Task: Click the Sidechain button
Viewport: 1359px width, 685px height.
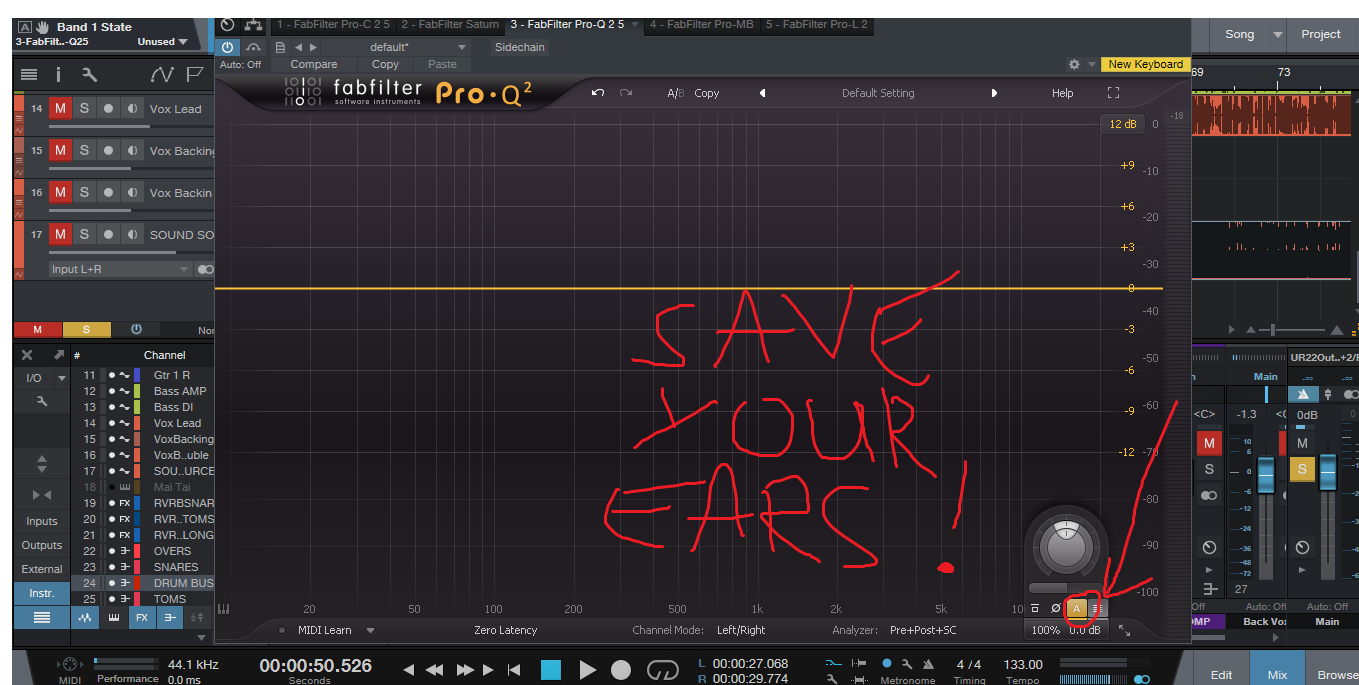Action: click(x=520, y=47)
